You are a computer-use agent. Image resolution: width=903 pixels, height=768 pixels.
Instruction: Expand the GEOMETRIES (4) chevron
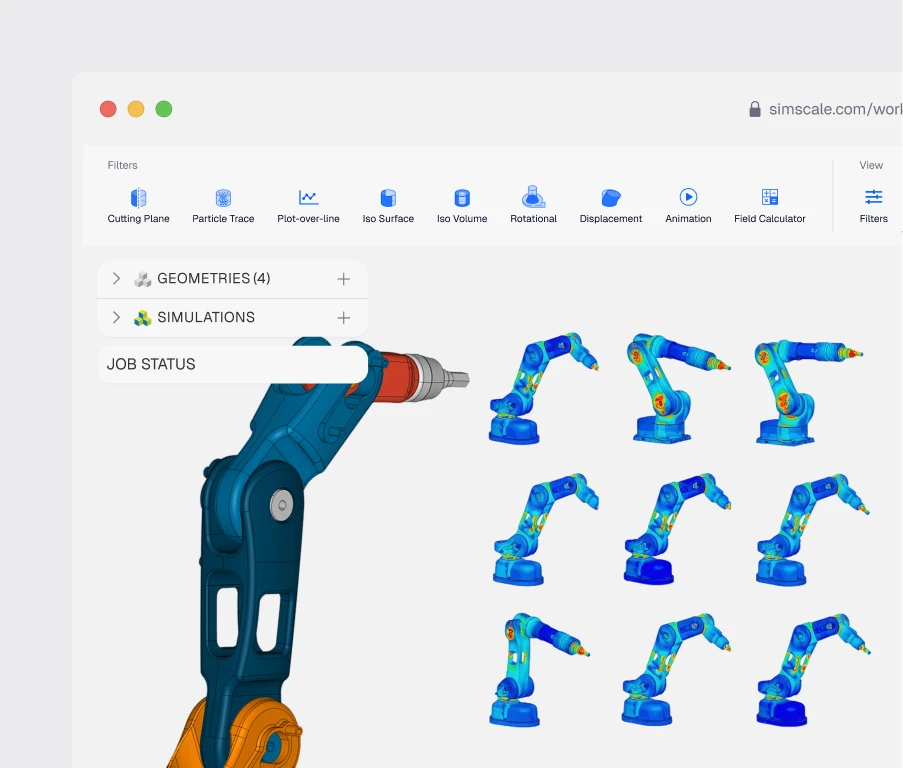(x=116, y=279)
